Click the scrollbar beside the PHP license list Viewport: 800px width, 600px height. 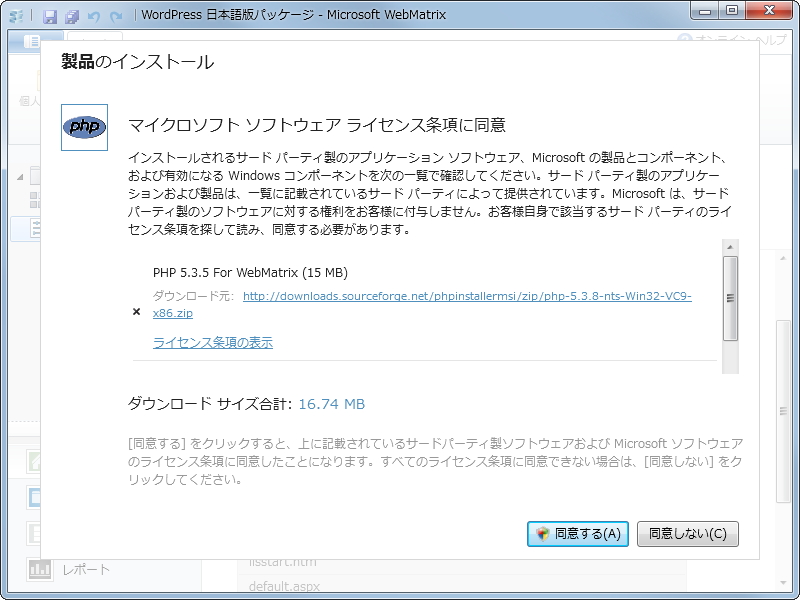(728, 300)
